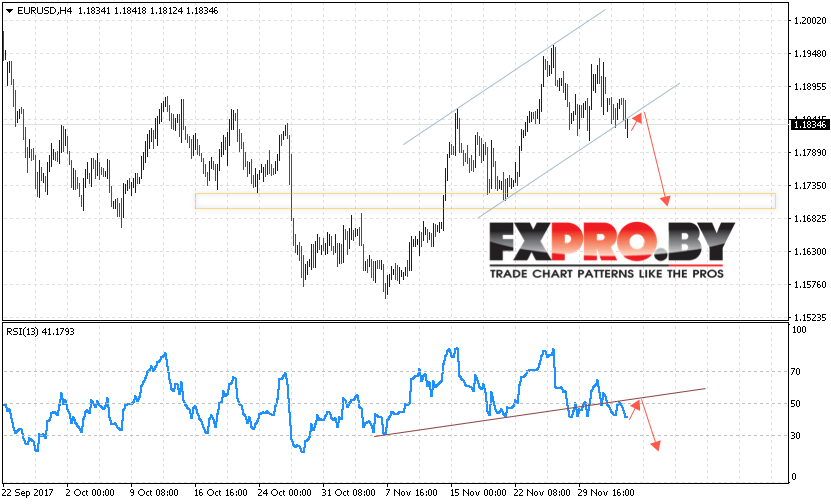Click the 24 Oct 00:00 time label
Image resolution: width=831 pixels, height=504 pixels.
click(x=285, y=493)
